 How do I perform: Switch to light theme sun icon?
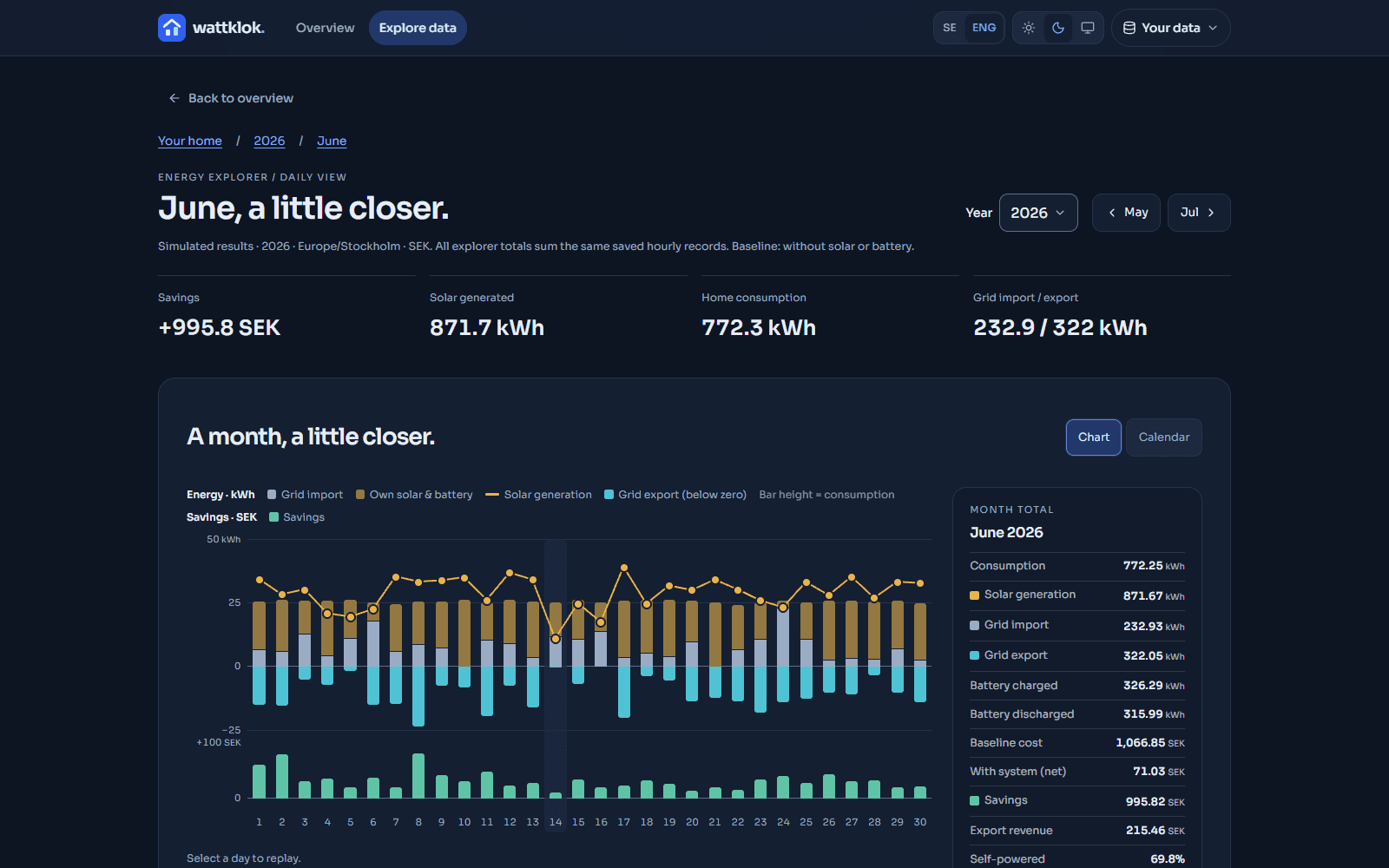[1029, 28]
